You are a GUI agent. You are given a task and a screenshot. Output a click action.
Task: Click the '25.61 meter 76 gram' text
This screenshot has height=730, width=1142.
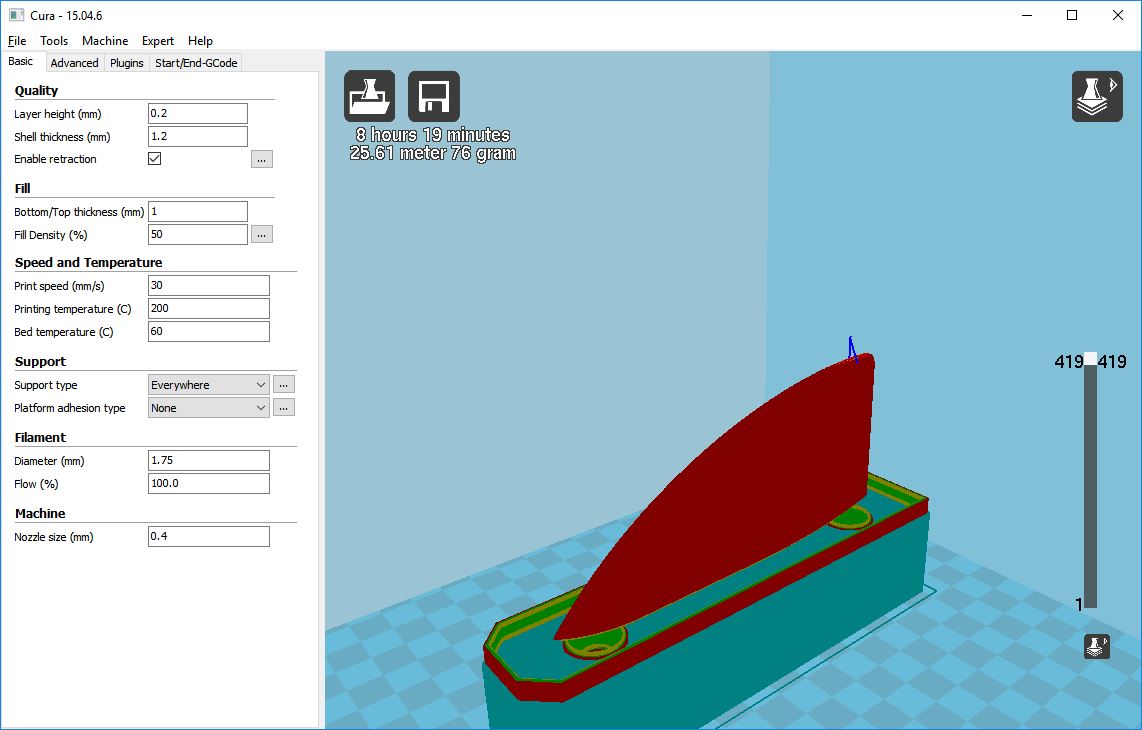(x=433, y=153)
